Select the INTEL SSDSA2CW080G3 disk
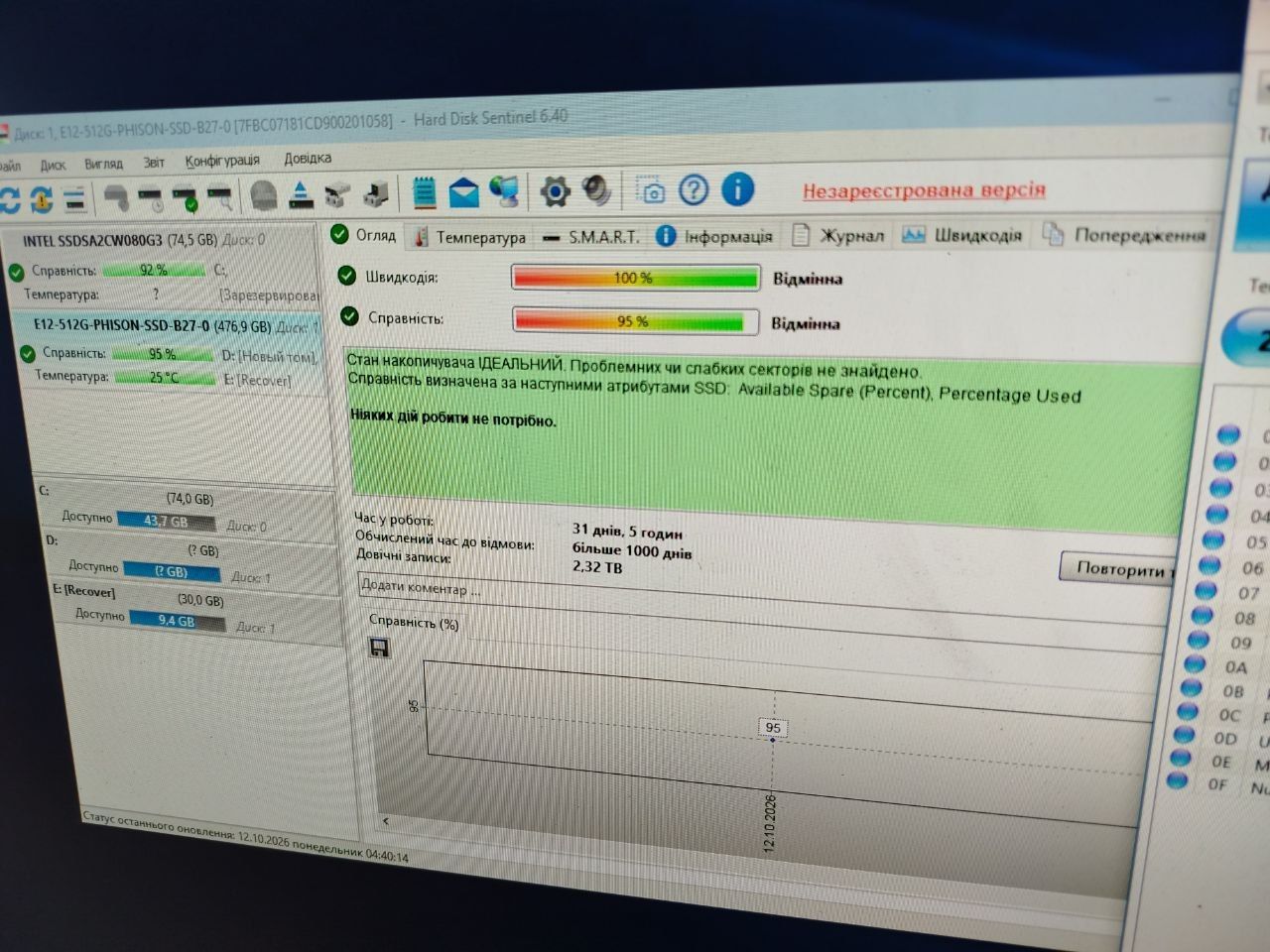The width and height of the screenshot is (1270, 952). coord(119,240)
